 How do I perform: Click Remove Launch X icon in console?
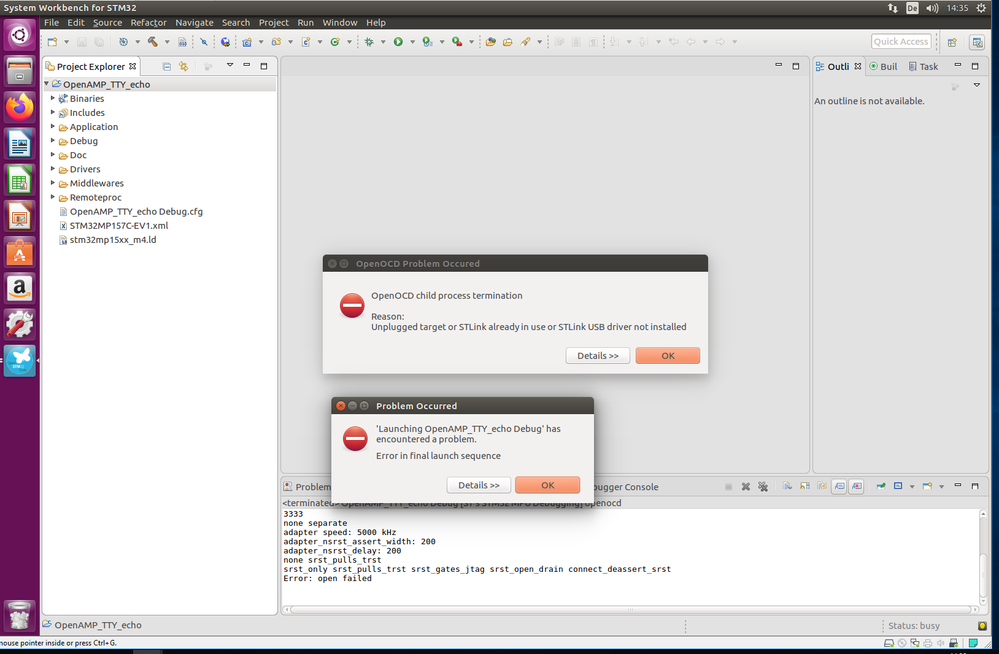pos(745,486)
